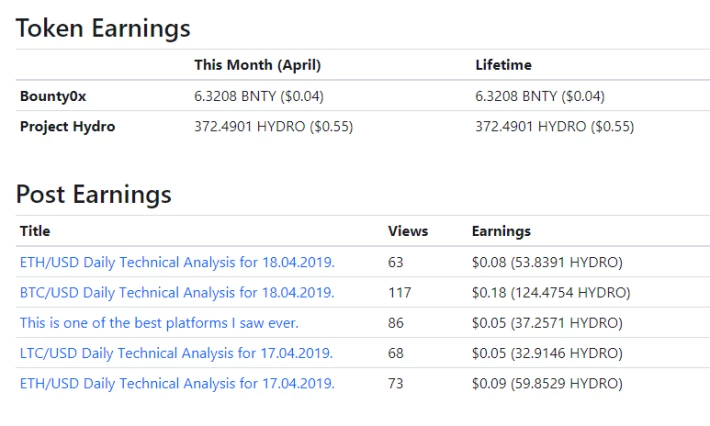
Task: Select the views count 117
Action: (x=399, y=293)
